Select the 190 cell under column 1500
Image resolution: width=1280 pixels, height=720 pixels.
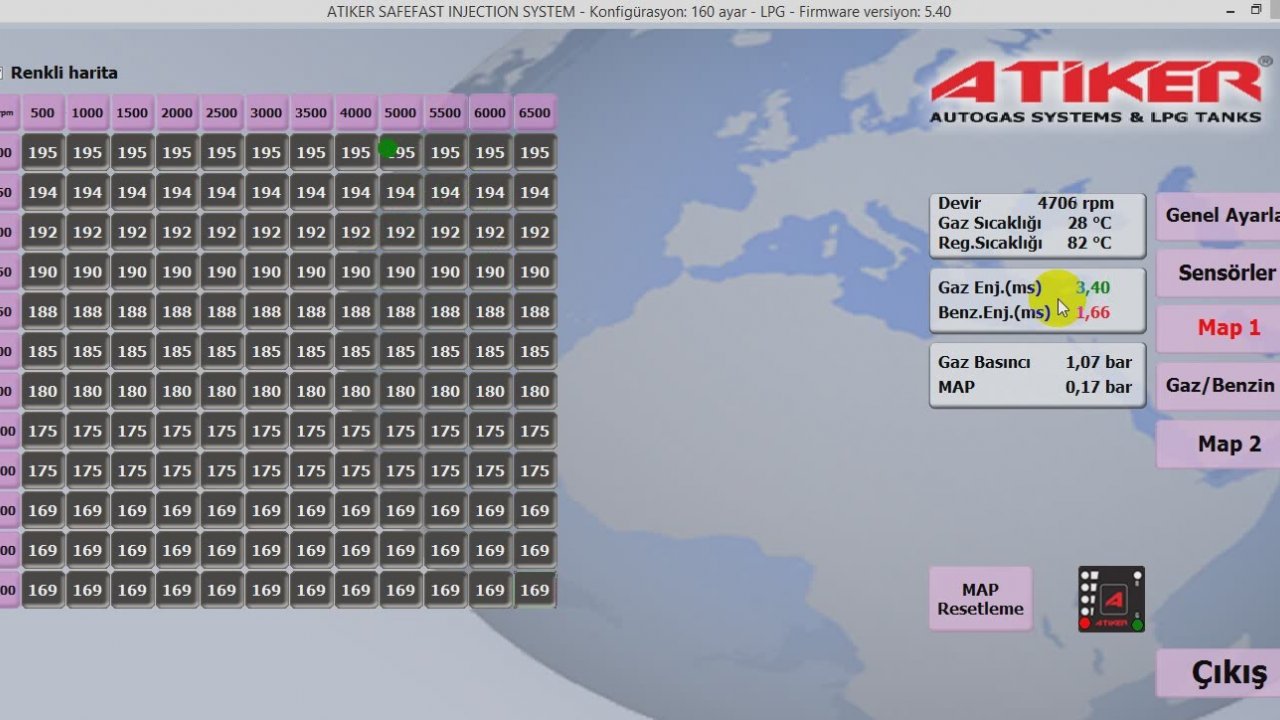pos(132,272)
